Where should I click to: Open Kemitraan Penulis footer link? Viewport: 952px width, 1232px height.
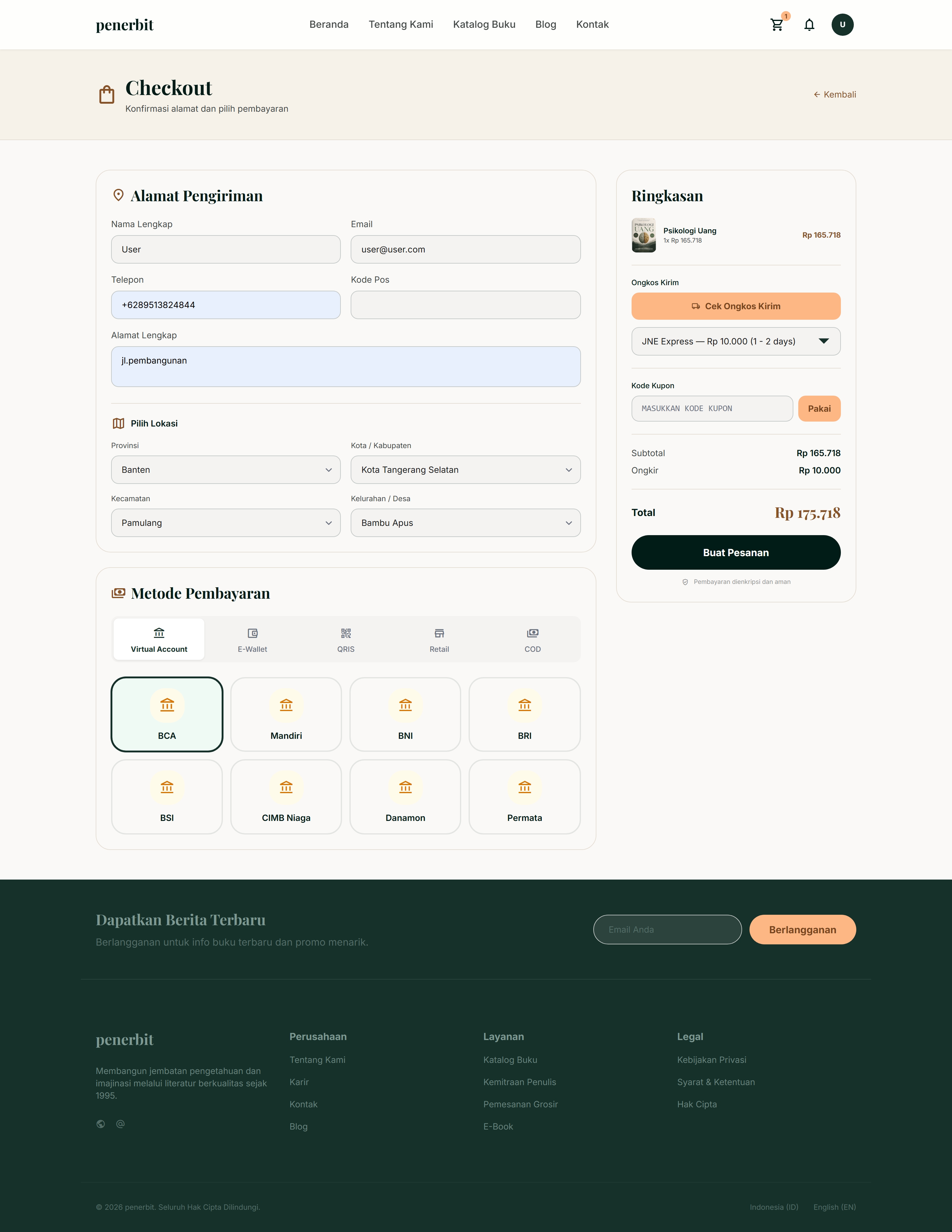(520, 1082)
